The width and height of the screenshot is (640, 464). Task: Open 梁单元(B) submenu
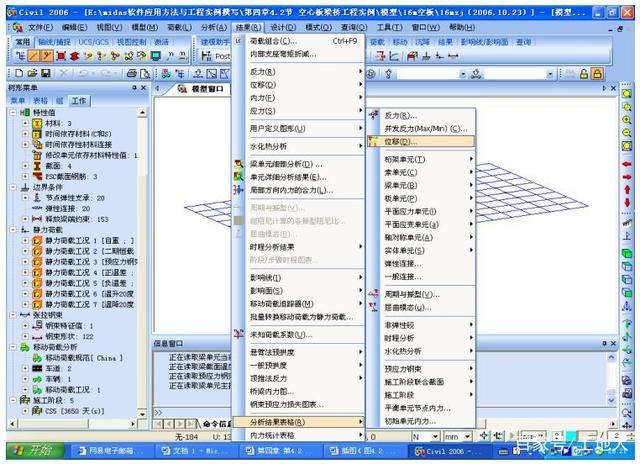pyautogui.click(x=421, y=185)
